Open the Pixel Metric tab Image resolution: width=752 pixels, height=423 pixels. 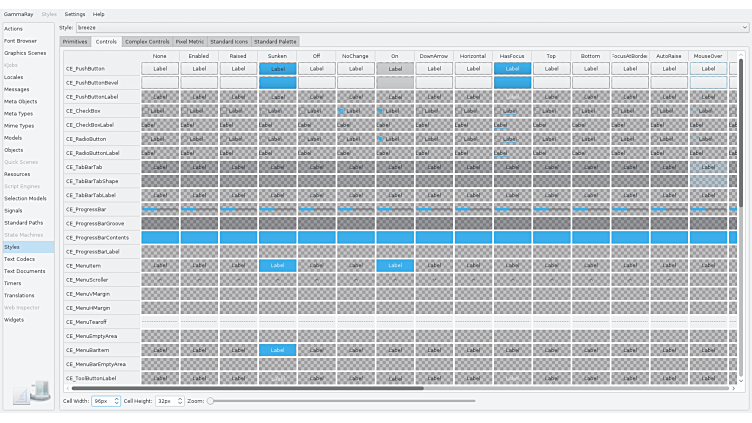190,42
